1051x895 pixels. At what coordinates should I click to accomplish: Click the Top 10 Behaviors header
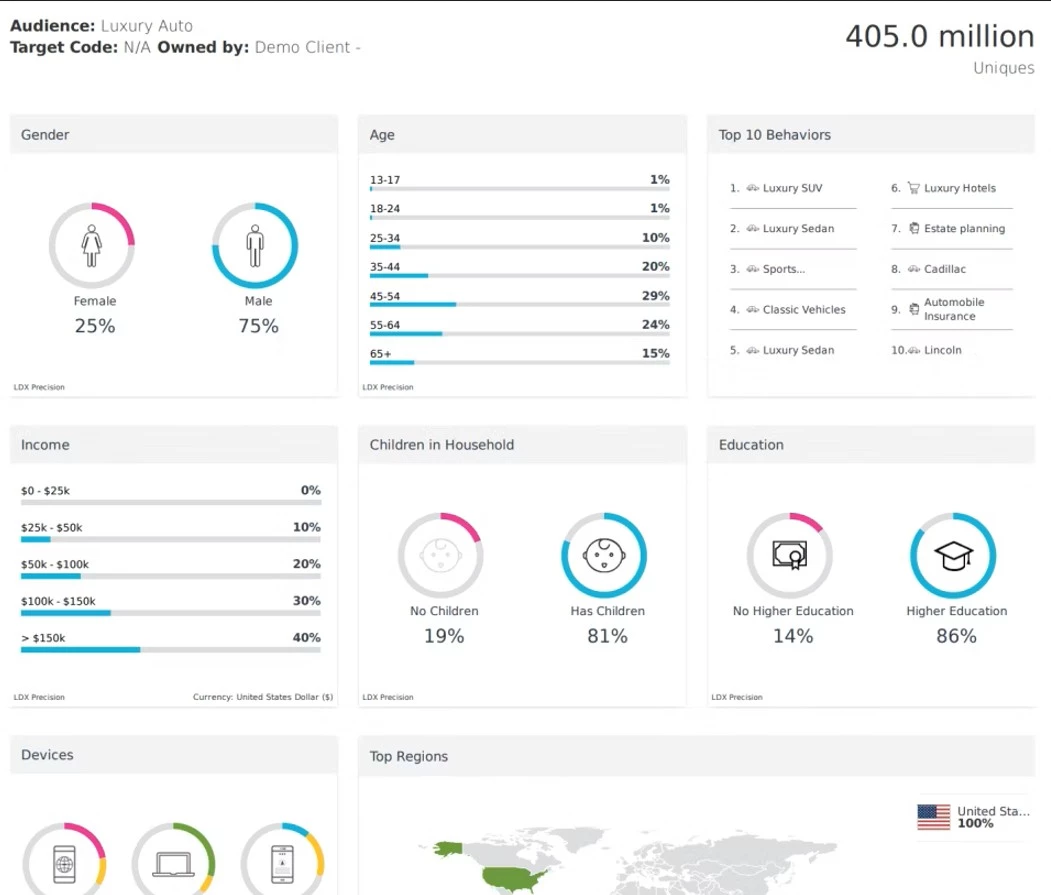pyautogui.click(x=871, y=134)
